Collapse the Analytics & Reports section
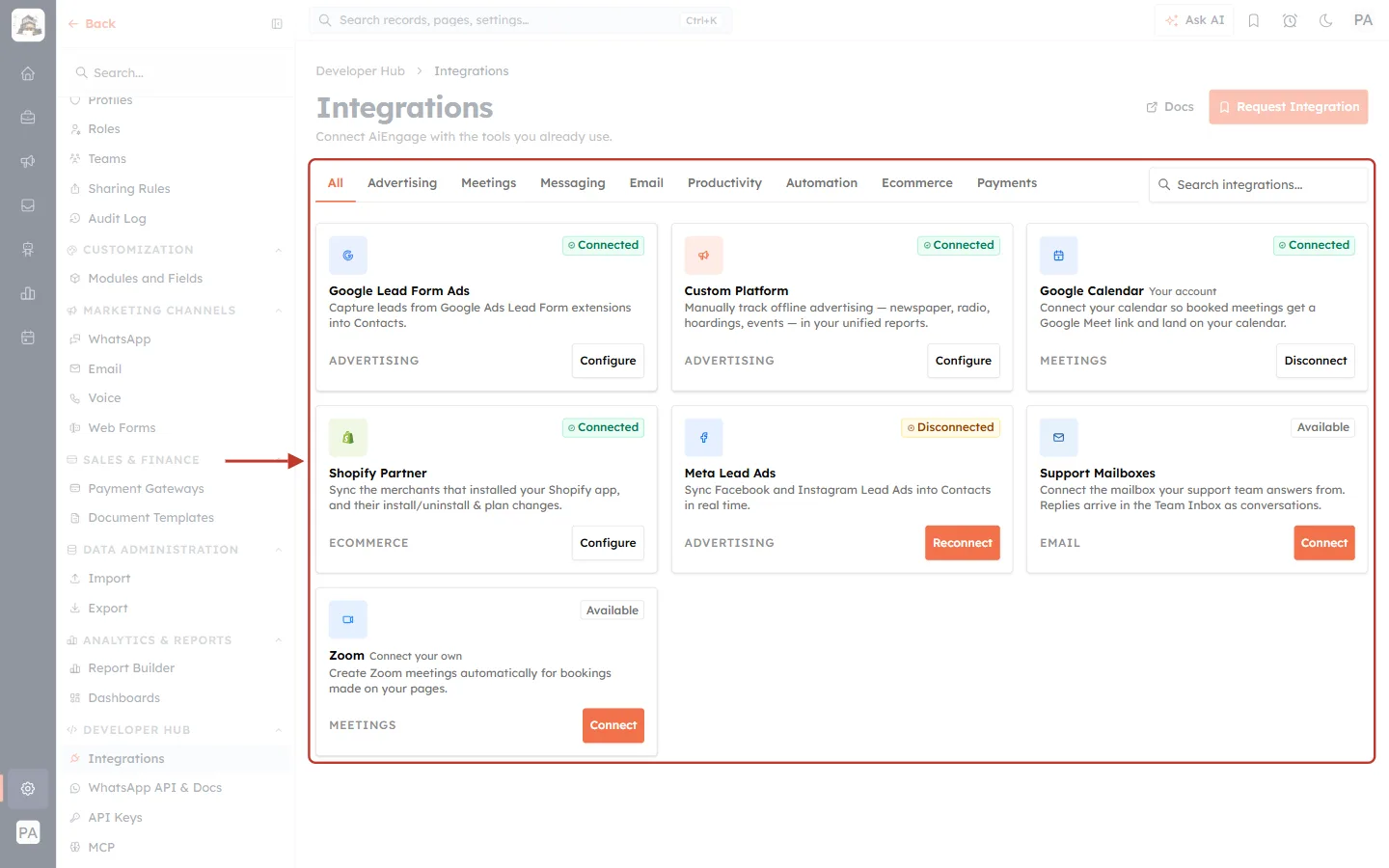 coord(279,640)
